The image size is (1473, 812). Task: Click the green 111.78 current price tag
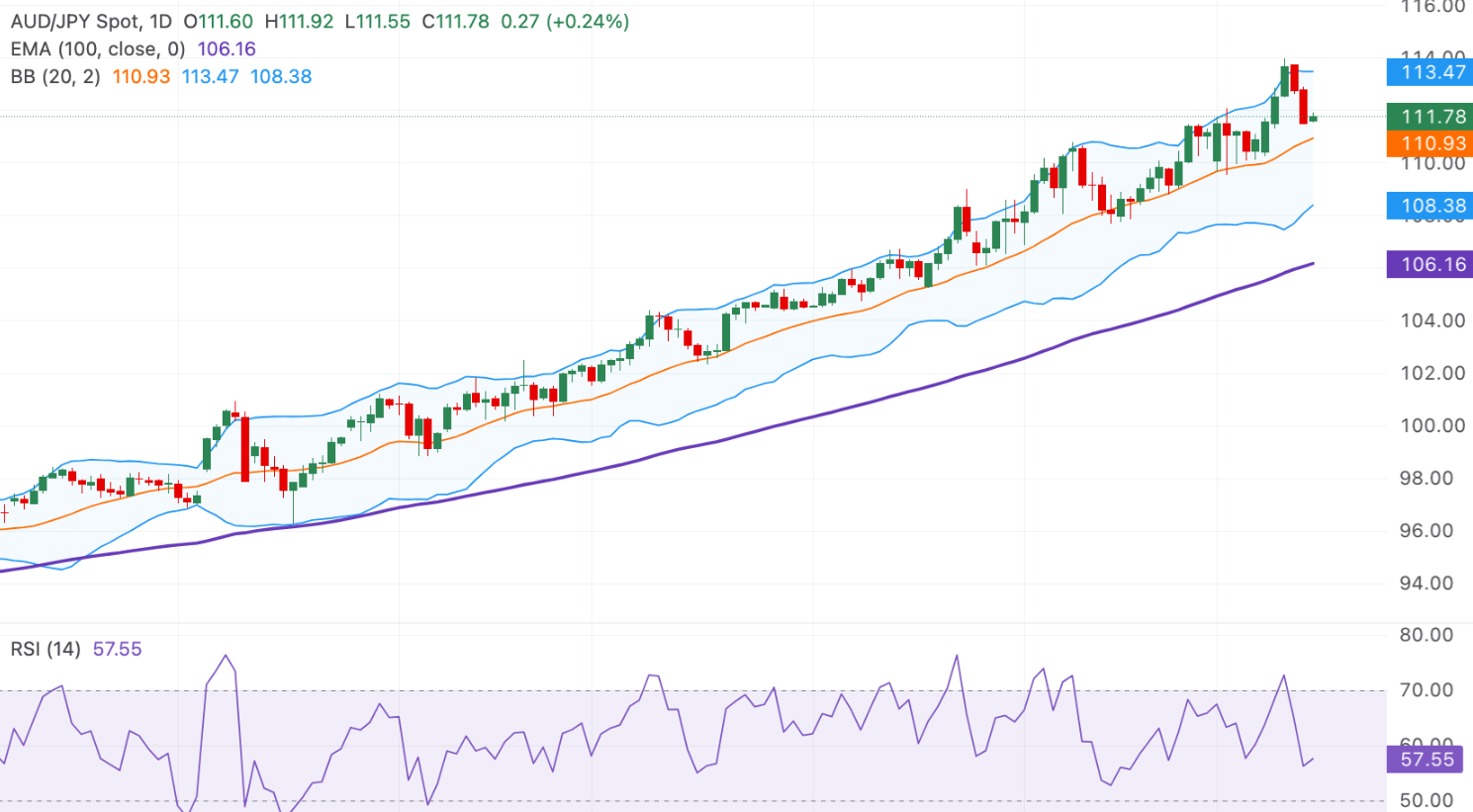pos(1432,117)
